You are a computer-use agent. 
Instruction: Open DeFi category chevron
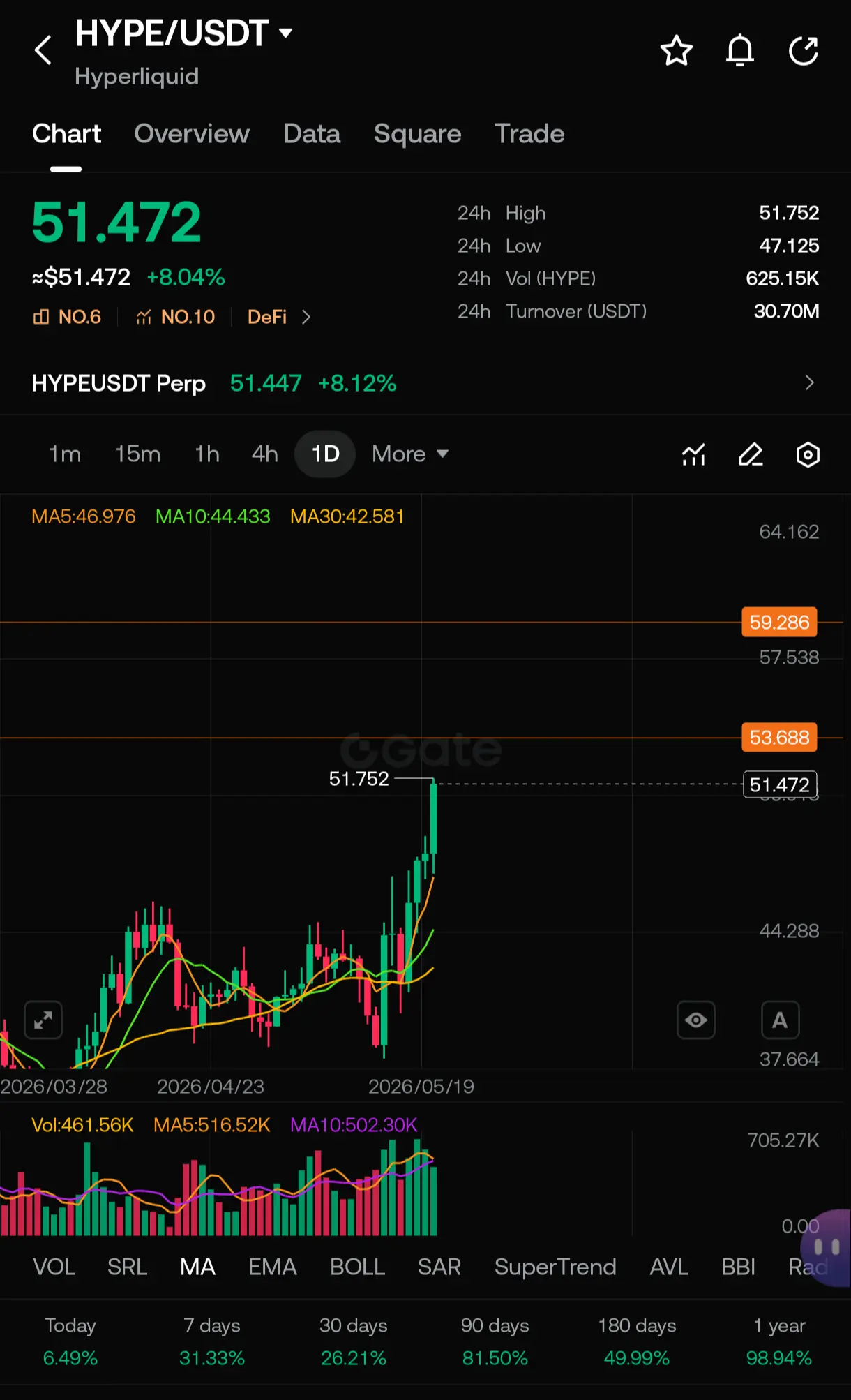(306, 318)
